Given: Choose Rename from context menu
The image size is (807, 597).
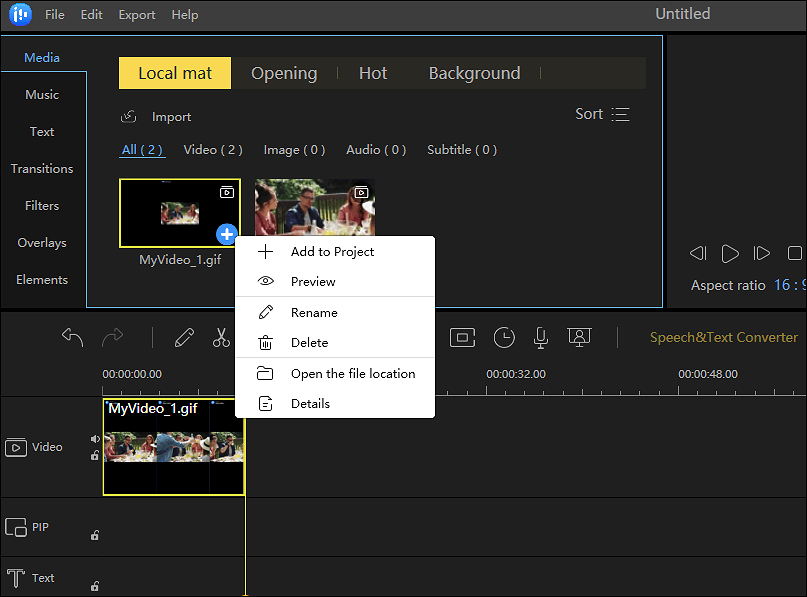Looking at the screenshot, I should point(335,312).
